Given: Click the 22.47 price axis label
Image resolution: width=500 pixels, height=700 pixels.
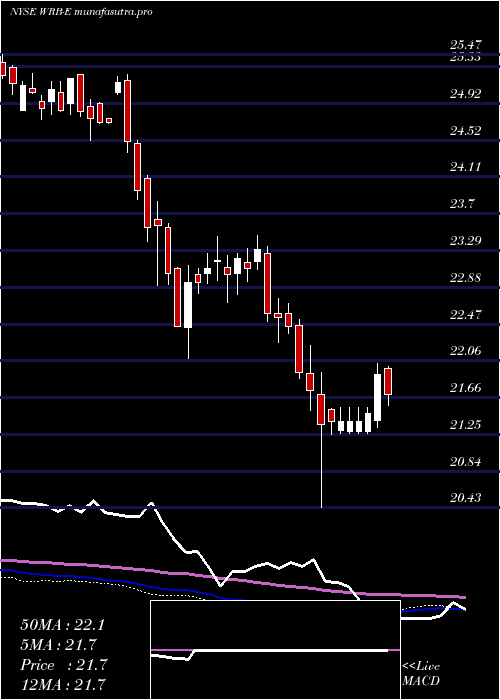Looking at the screenshot, I should coord(466,314).
